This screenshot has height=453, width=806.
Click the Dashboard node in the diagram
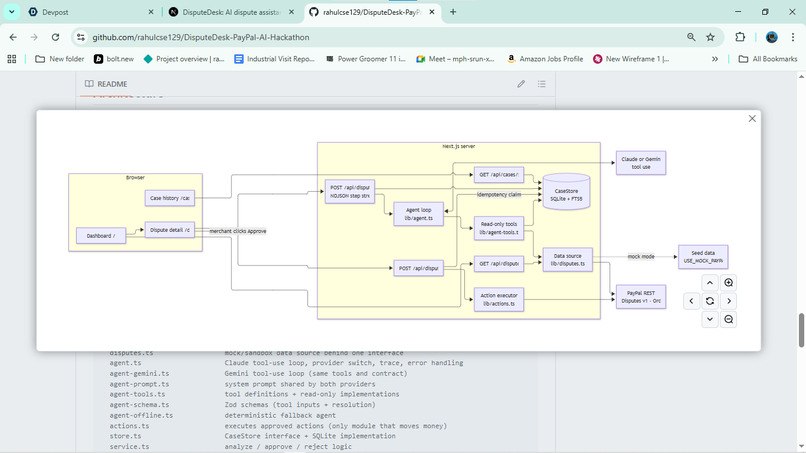[101, 235]
